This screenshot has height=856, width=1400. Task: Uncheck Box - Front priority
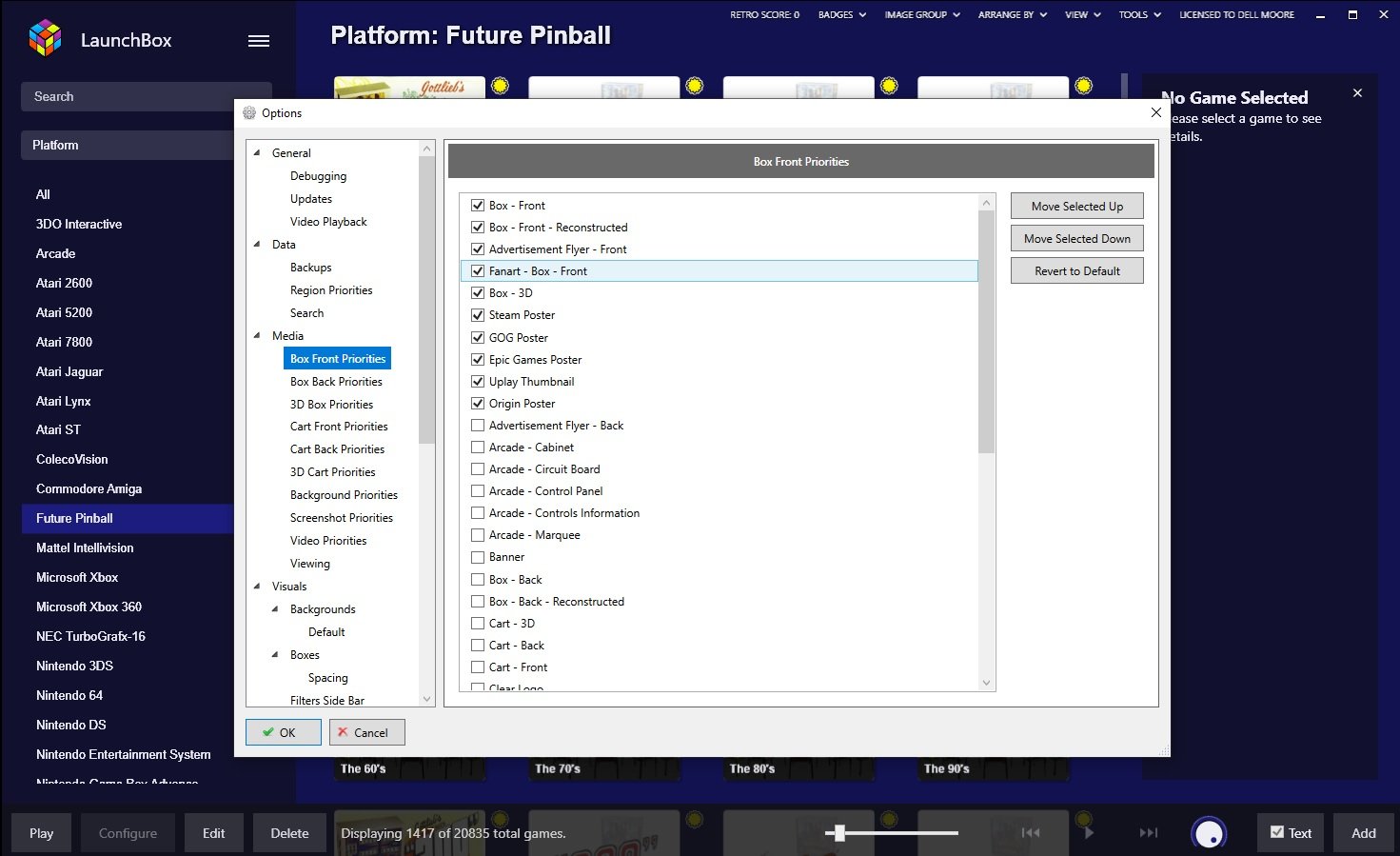[x=478, y=205]
